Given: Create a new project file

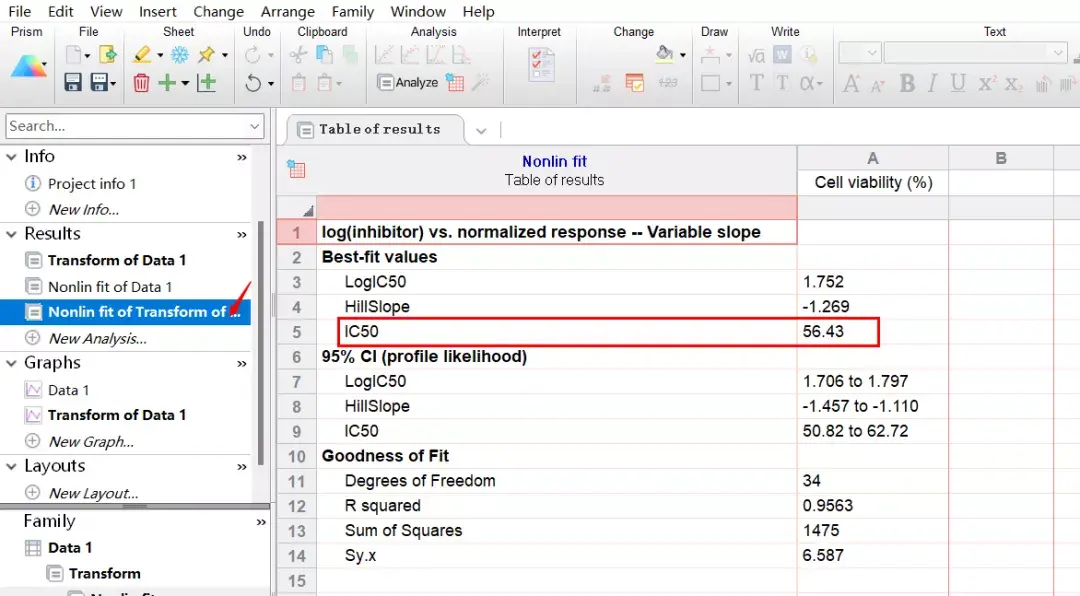Looking at the screenshot, I should 74,54.
